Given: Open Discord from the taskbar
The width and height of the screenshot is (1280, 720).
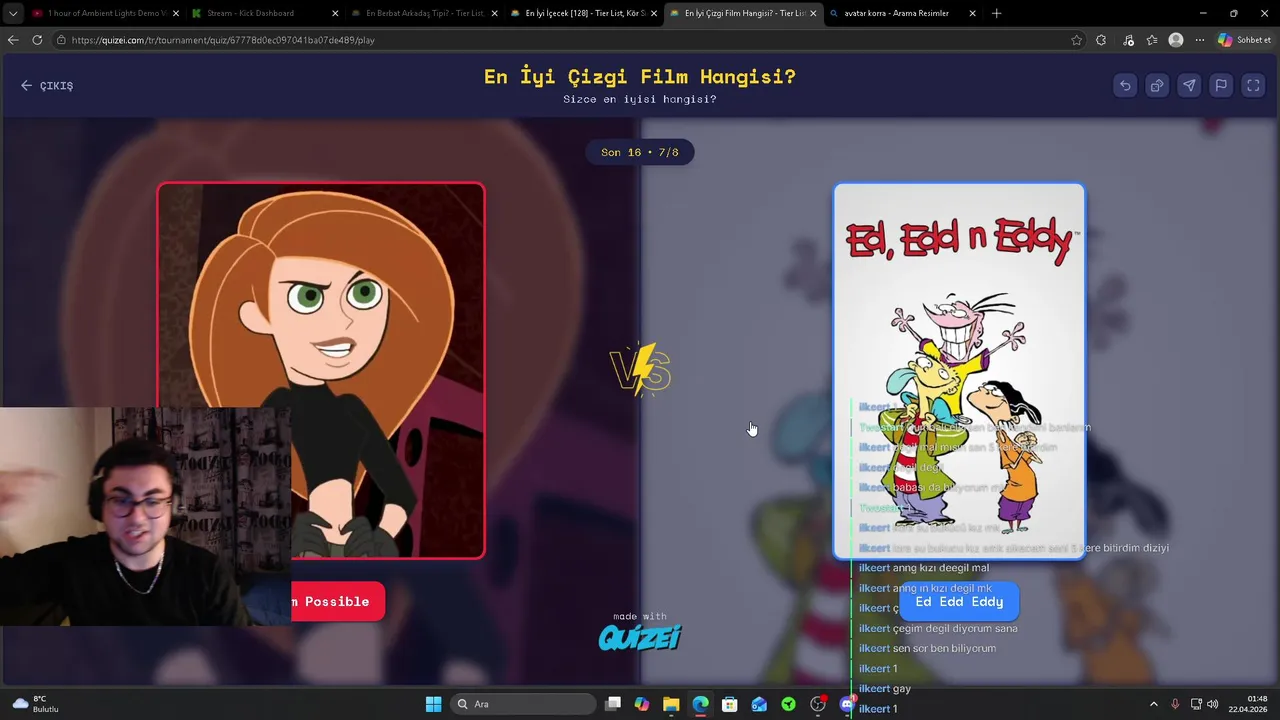Looking at the screenshot, I should (x=847, y=704).
